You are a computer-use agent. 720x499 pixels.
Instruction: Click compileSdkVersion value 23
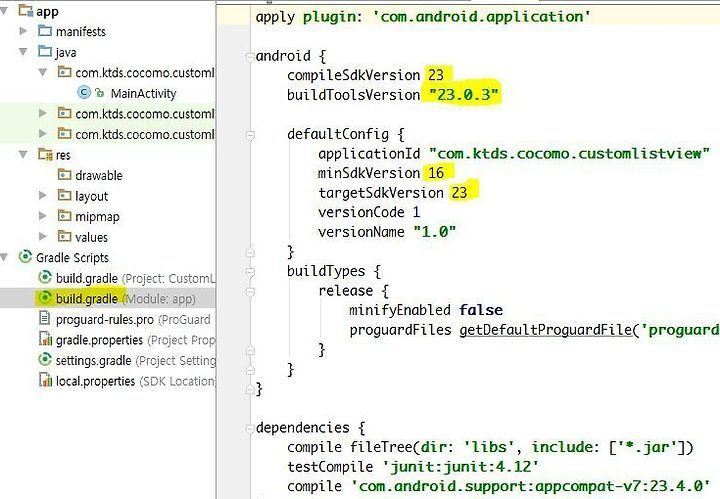436,75
